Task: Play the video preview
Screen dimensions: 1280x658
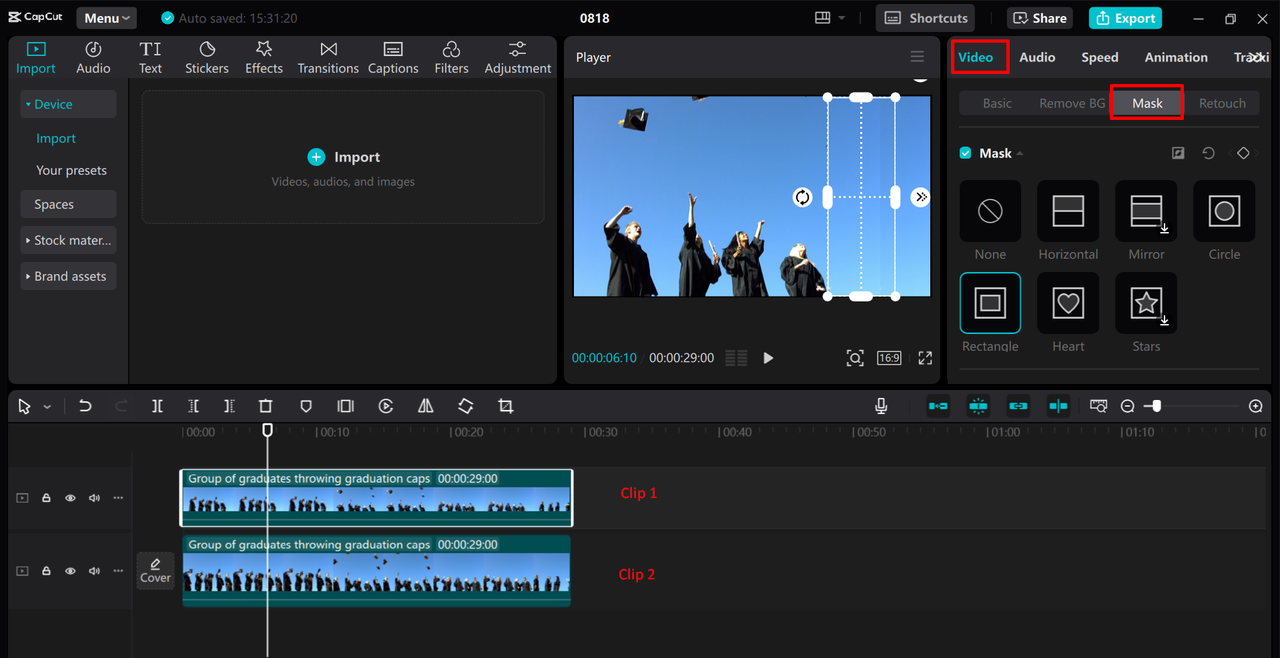Action: 768,358
